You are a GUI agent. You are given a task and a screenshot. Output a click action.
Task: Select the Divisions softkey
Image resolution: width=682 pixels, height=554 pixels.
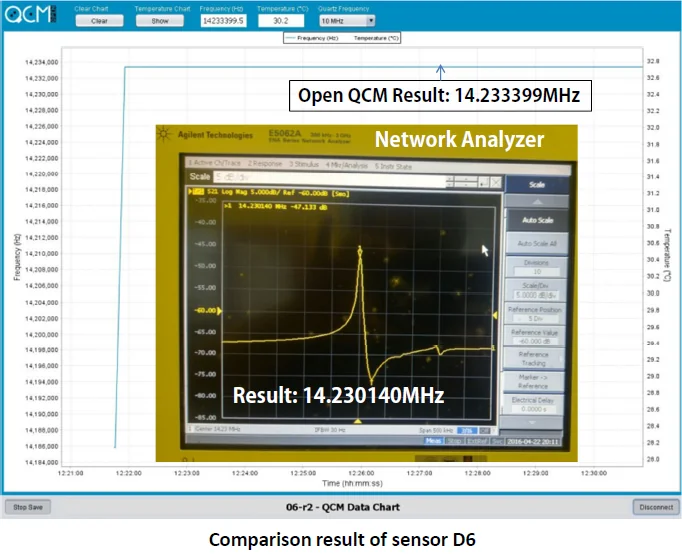coord(537,267)
